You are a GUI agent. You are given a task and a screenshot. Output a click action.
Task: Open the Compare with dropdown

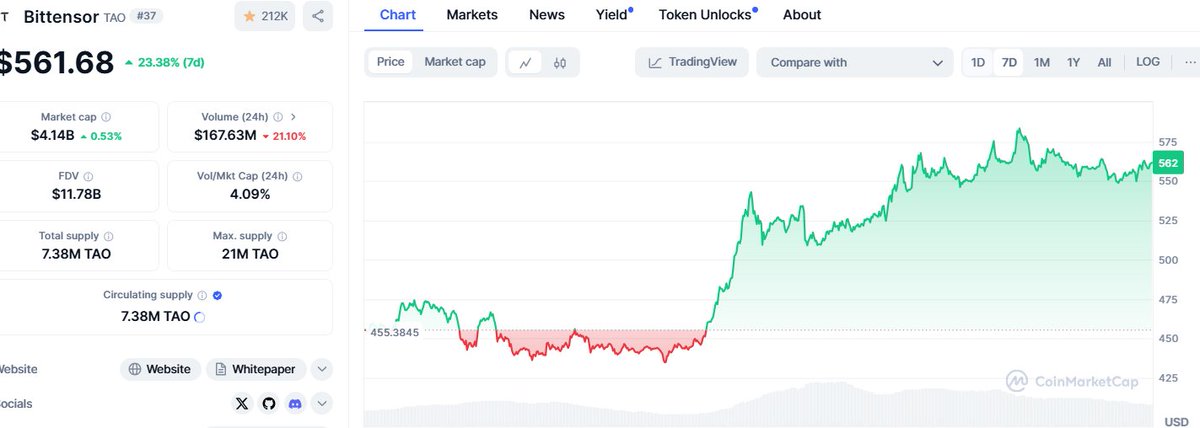pyautogui.click(x=855, y=62)
